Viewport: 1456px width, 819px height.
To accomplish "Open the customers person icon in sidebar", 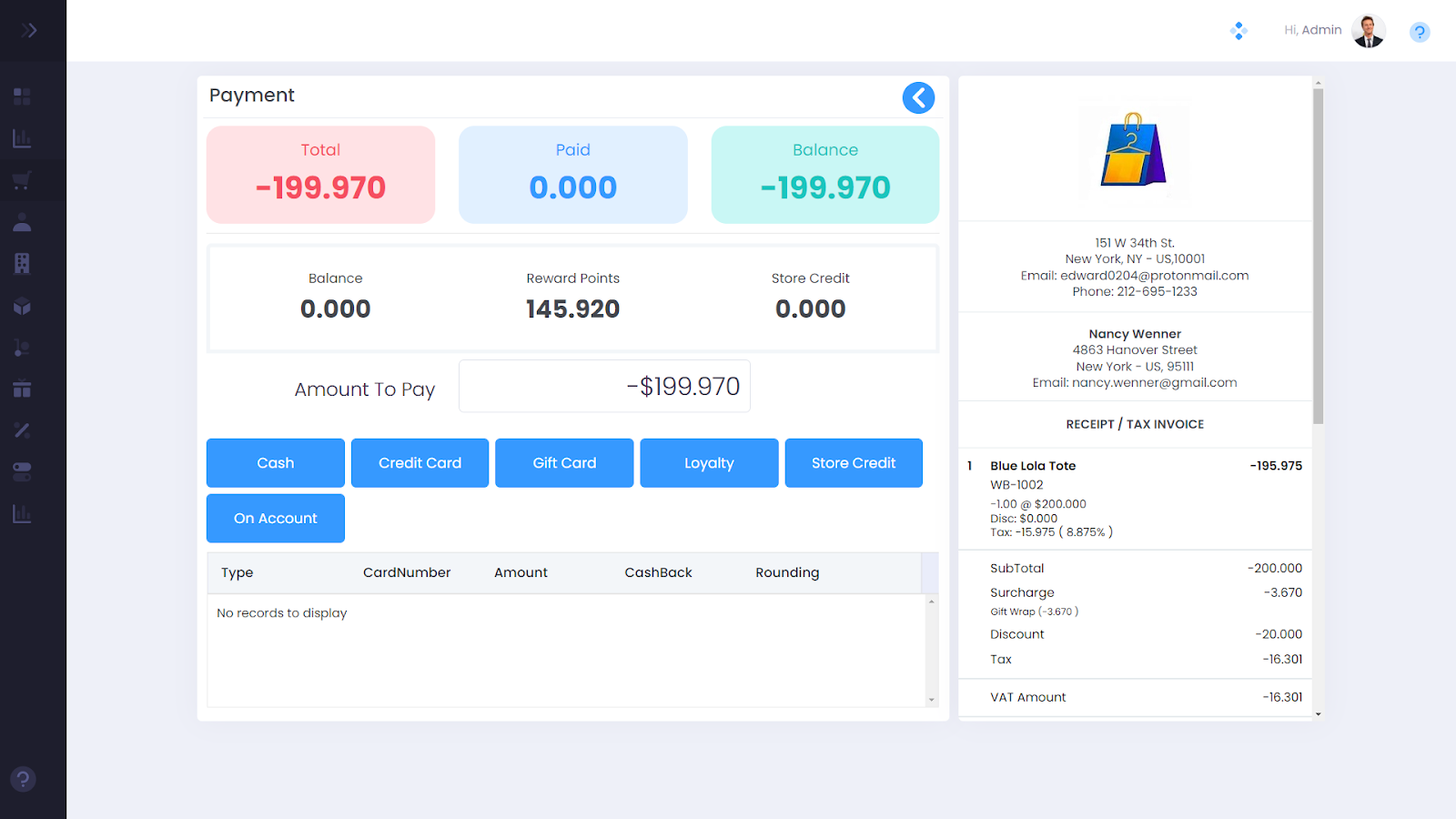I will (x=22, y=222).
